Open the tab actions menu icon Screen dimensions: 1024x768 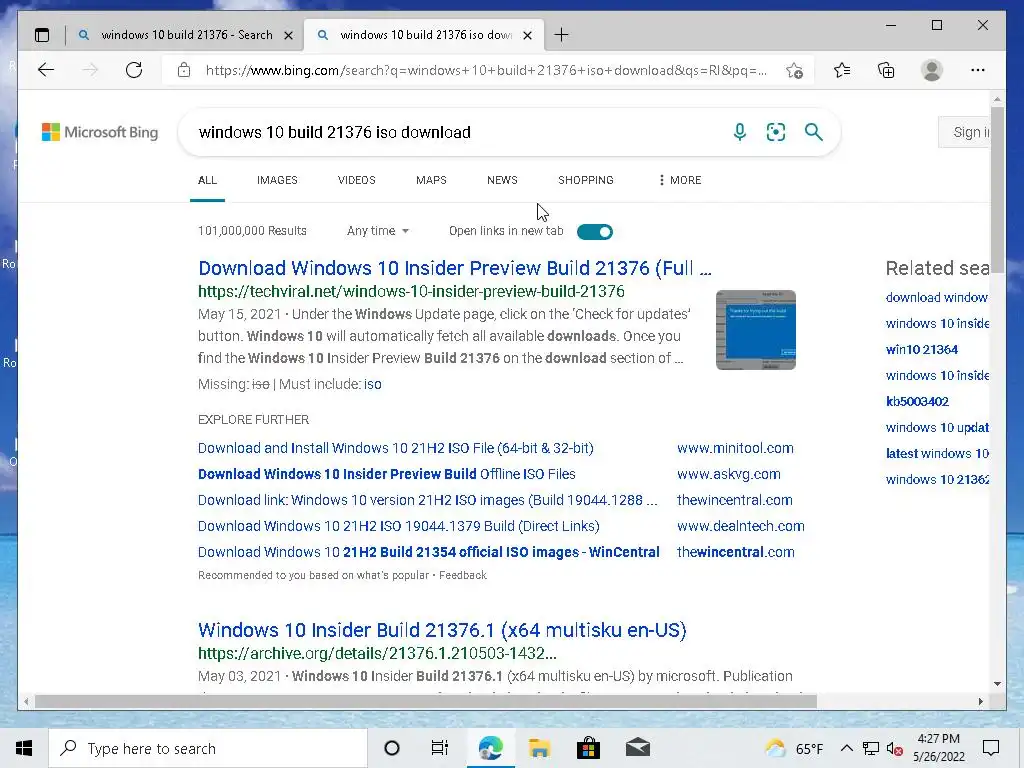42,35
